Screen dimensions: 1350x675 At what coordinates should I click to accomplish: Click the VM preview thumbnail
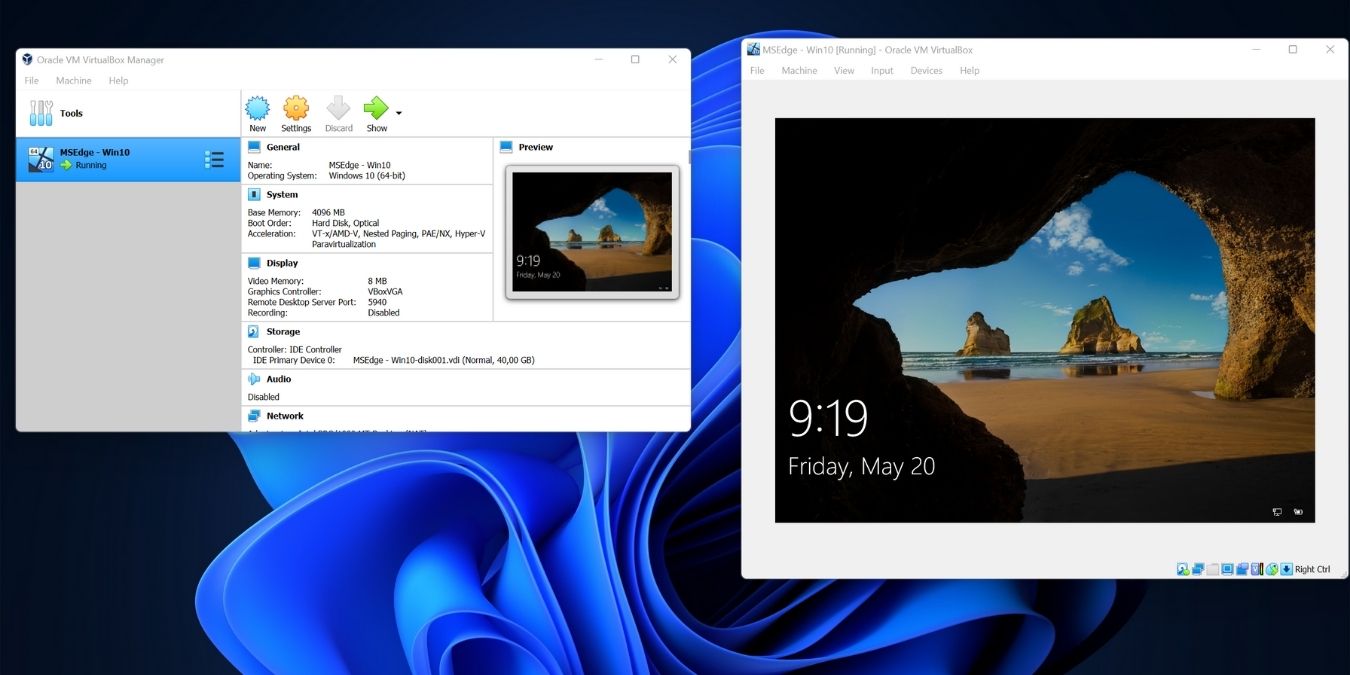pos(592,232)
